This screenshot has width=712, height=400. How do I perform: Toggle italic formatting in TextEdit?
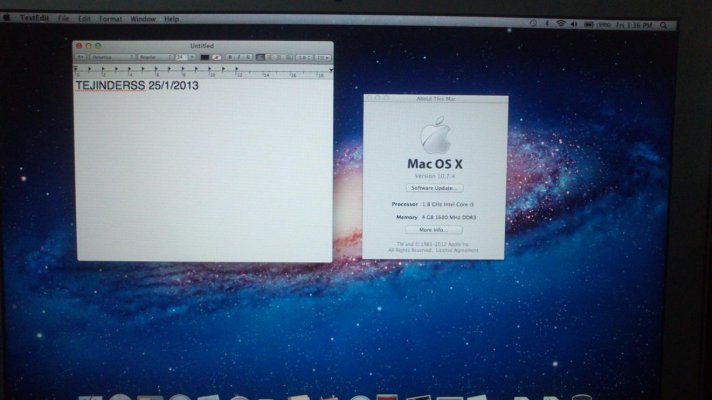(x=239, y=57)
